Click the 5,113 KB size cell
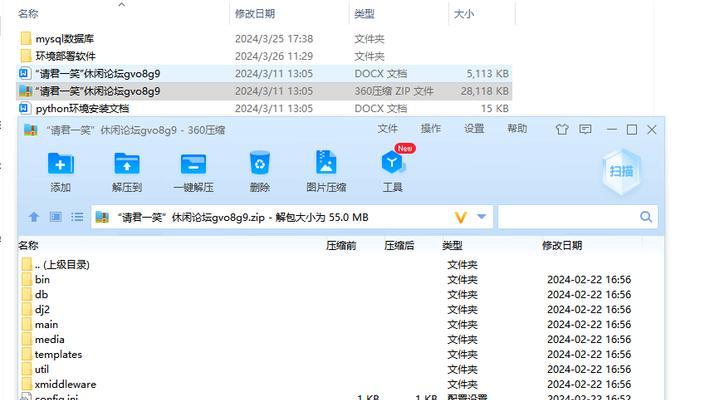705x400 pixels. [487, 73]
